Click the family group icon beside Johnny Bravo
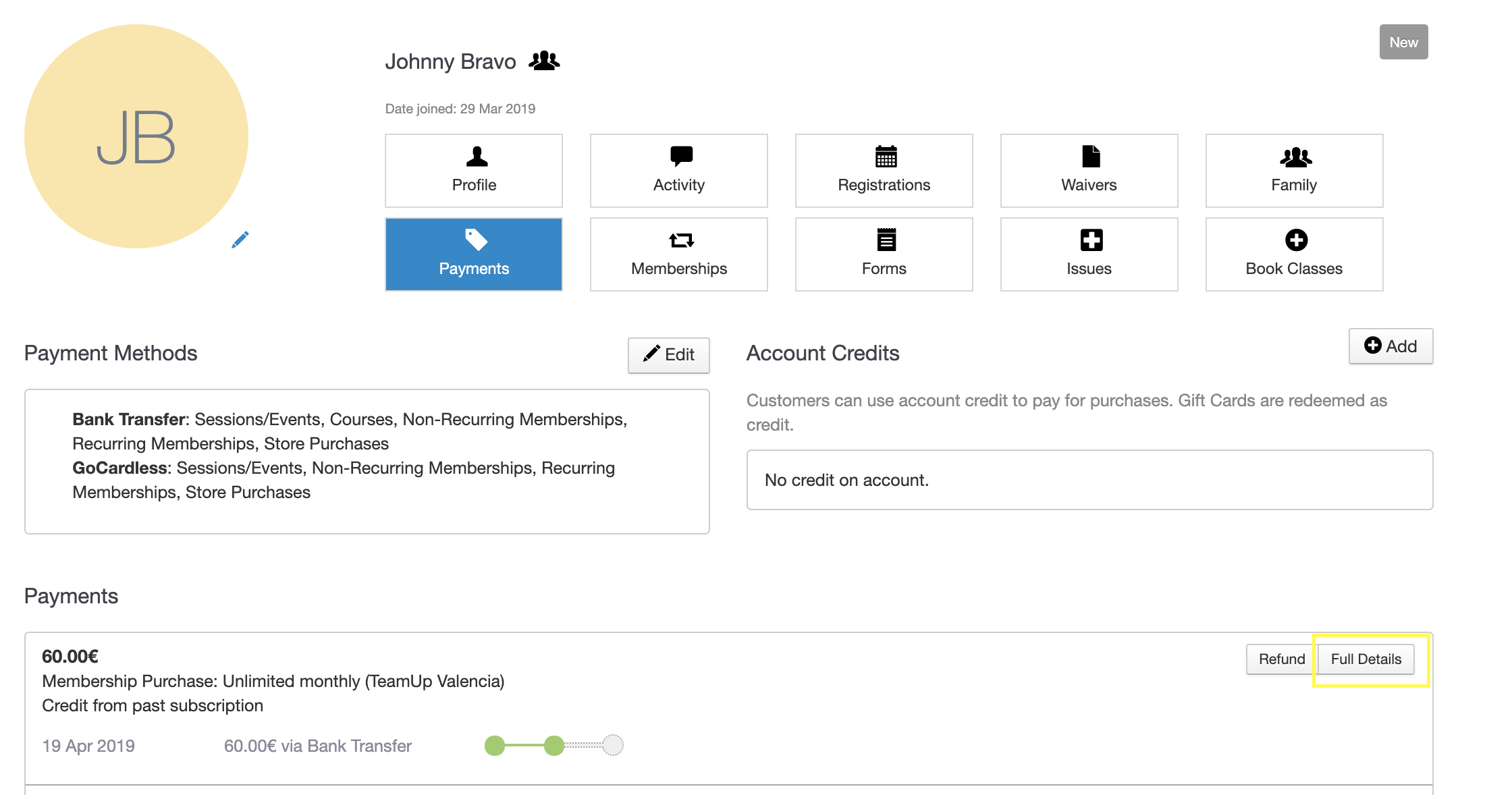Screen dimensions: 1512x795 544,61
